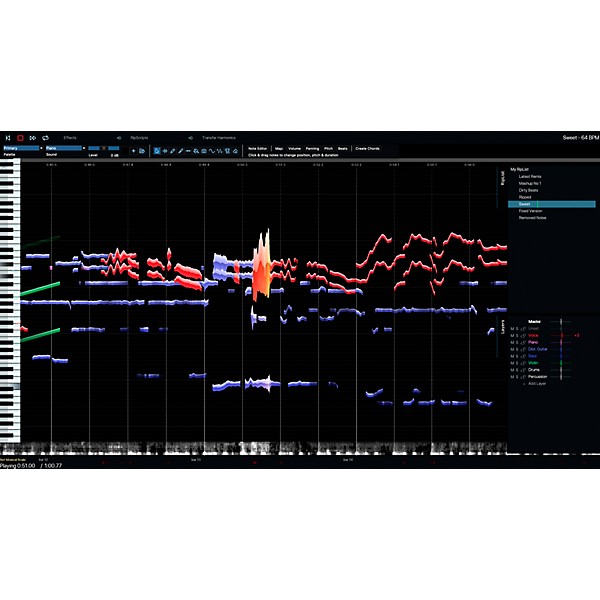Click the open folder icon in toolbar
Screen dimensions: 600x600
[143, 149]
